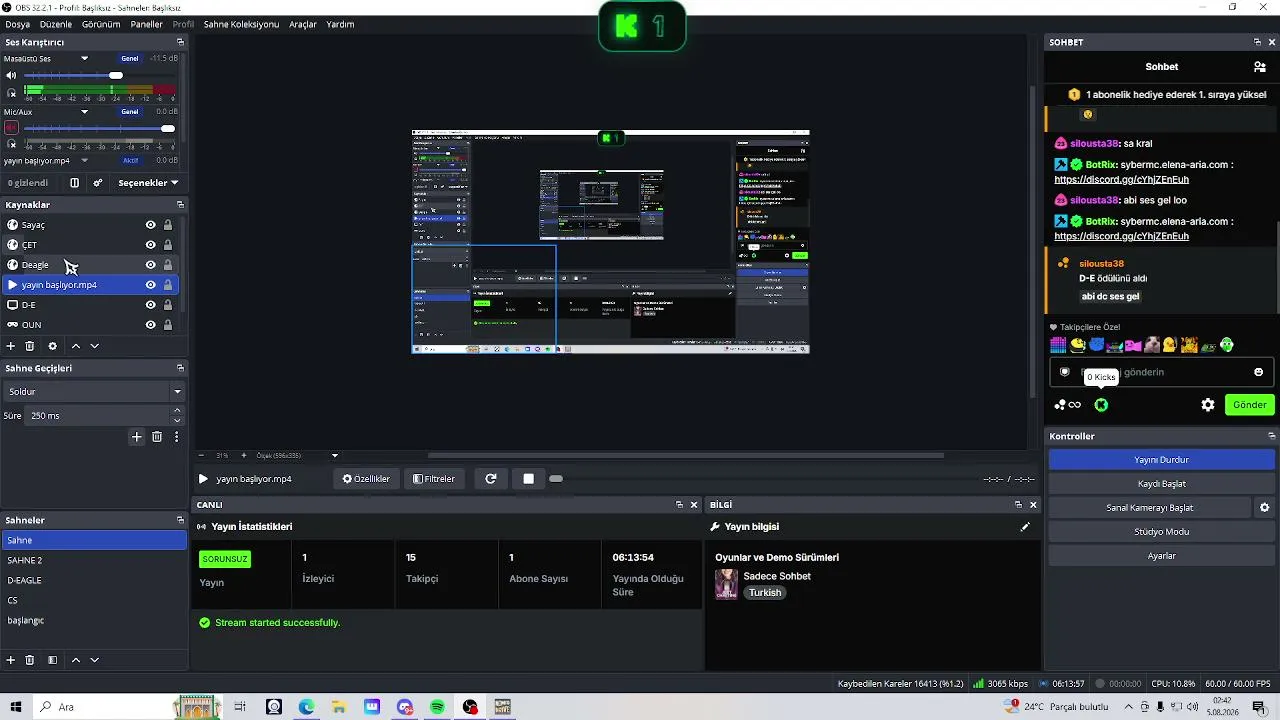Image resolution: width=1280 pixels, height=720 pixels.
Task: Open virtual camera settings gear
Action: click(x=1265, y=508)
